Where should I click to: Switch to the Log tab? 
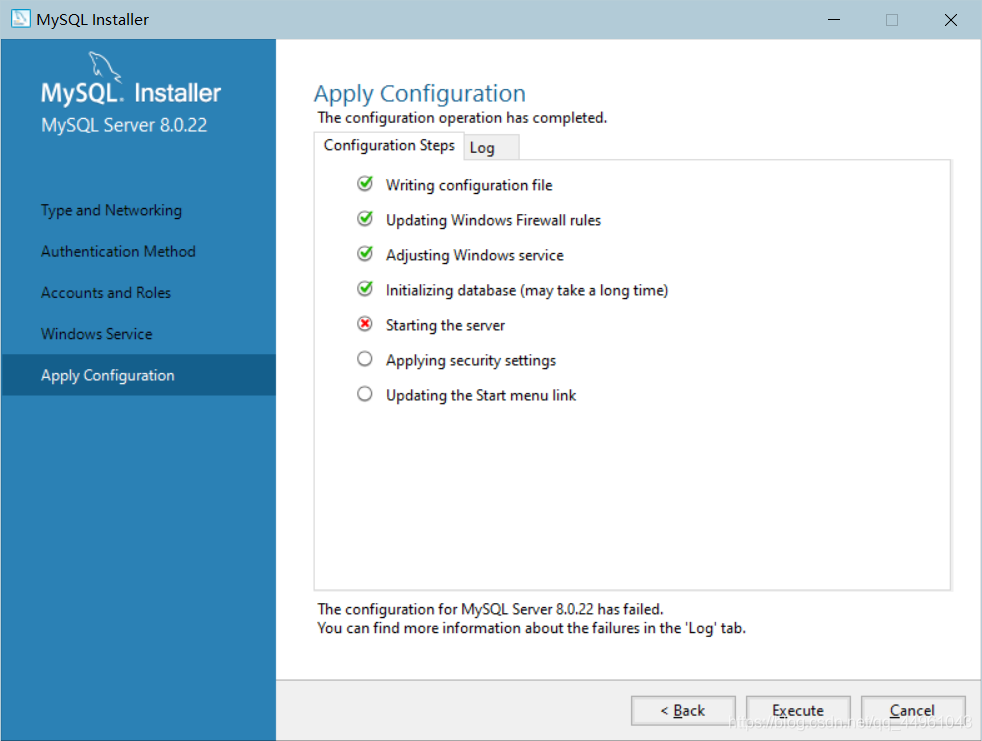490,148
